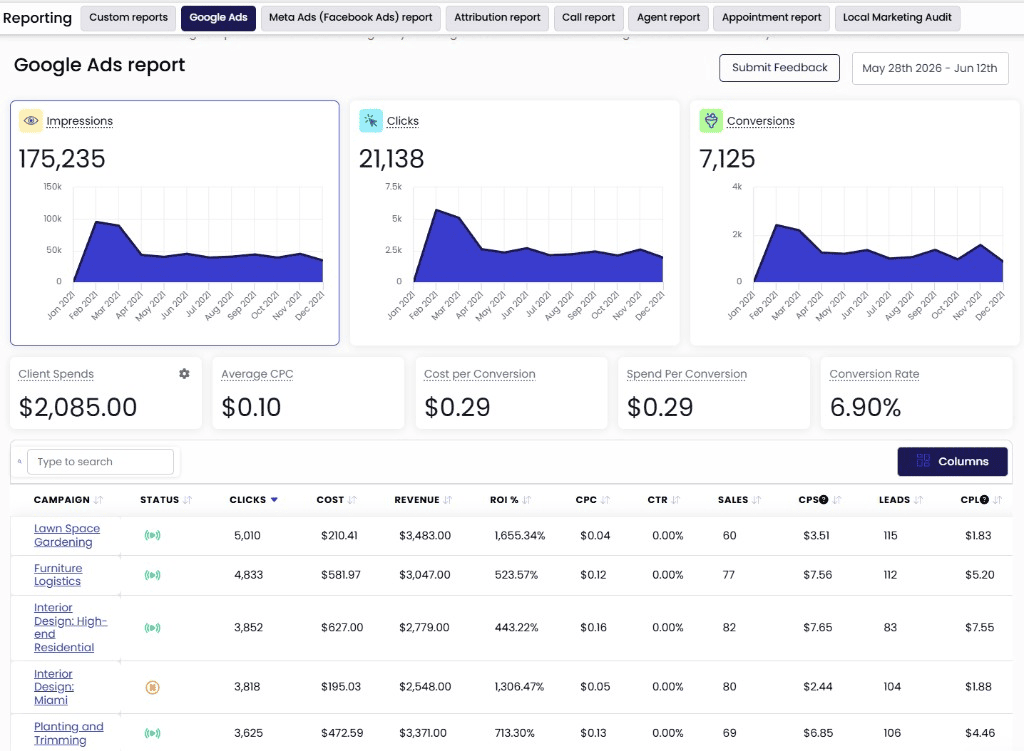Open the Agent report tab
1024x751 pixels.
668,18
